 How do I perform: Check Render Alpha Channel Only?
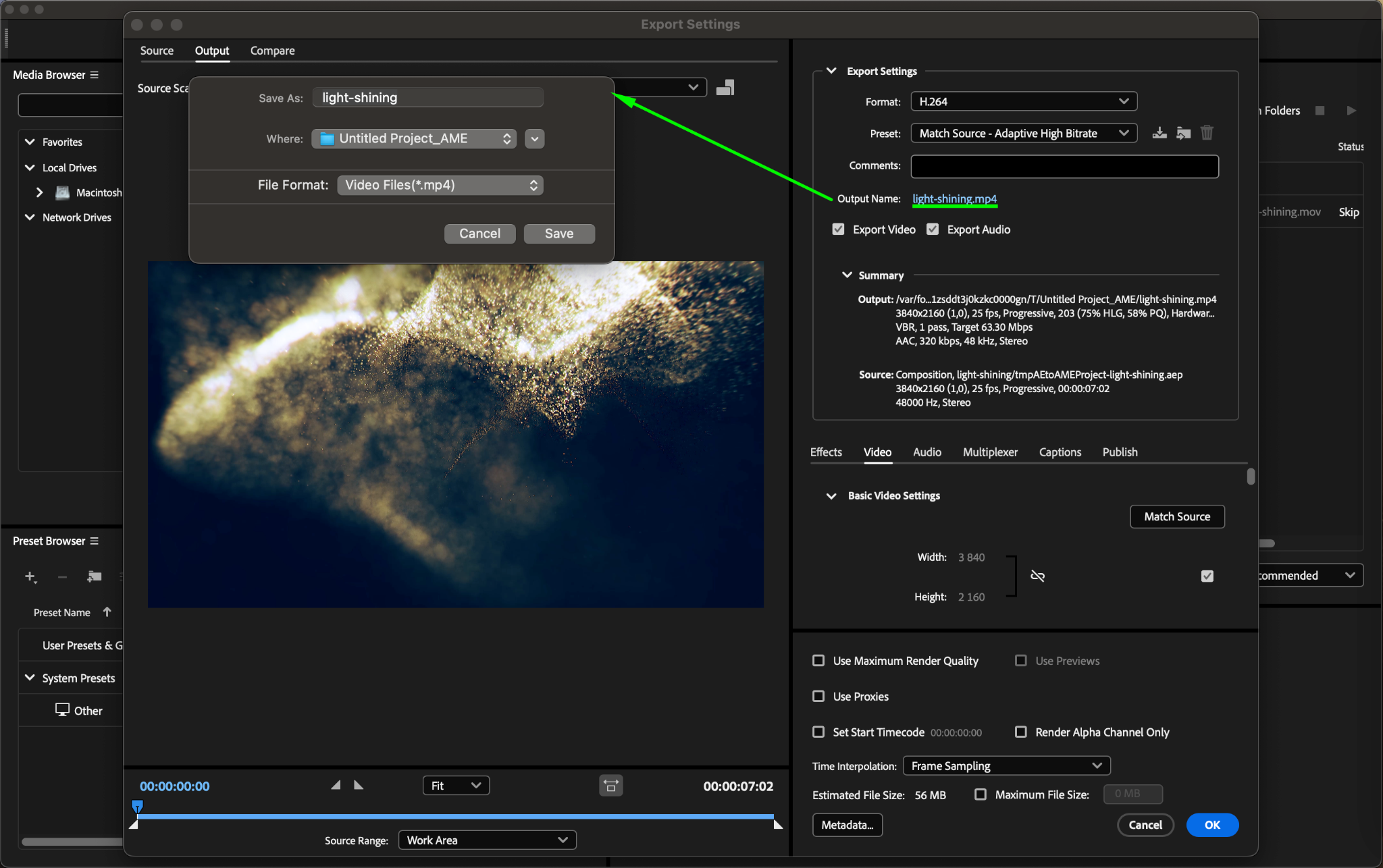click(1021, 732)
